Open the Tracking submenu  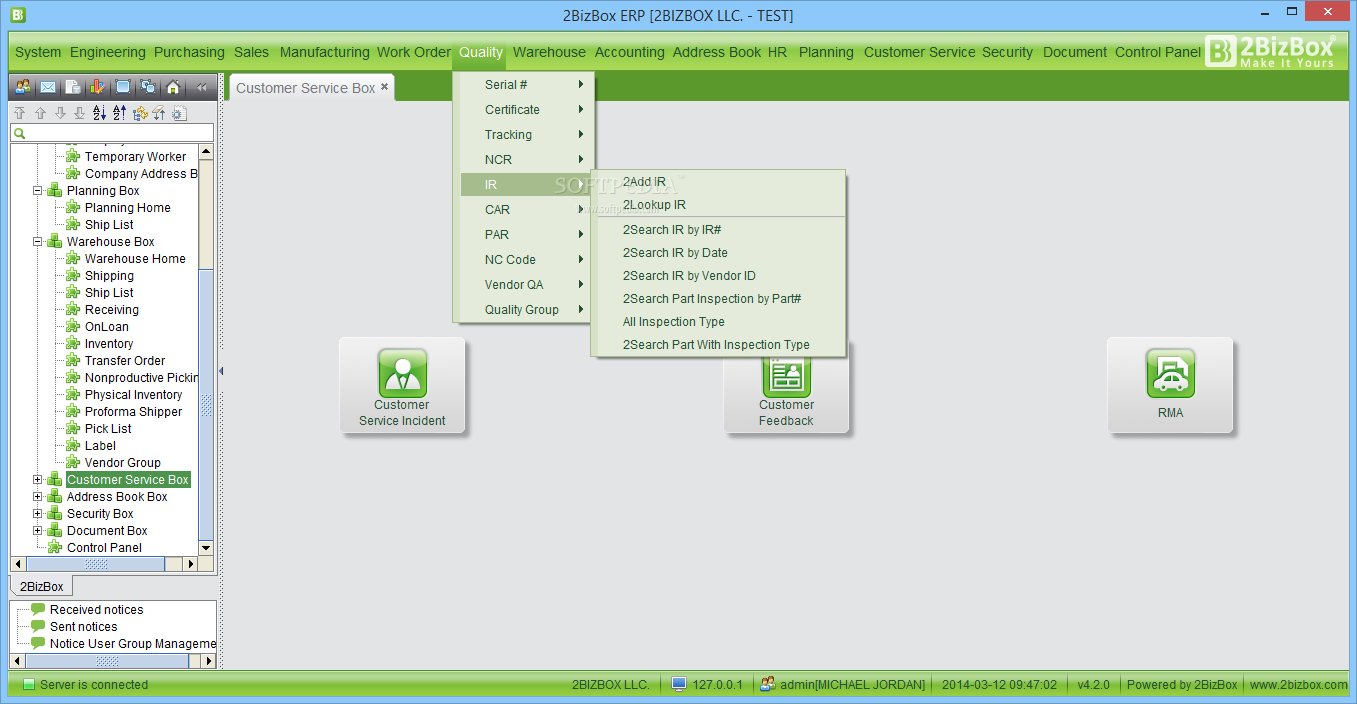pyautogui.click(x=525, y=135)
